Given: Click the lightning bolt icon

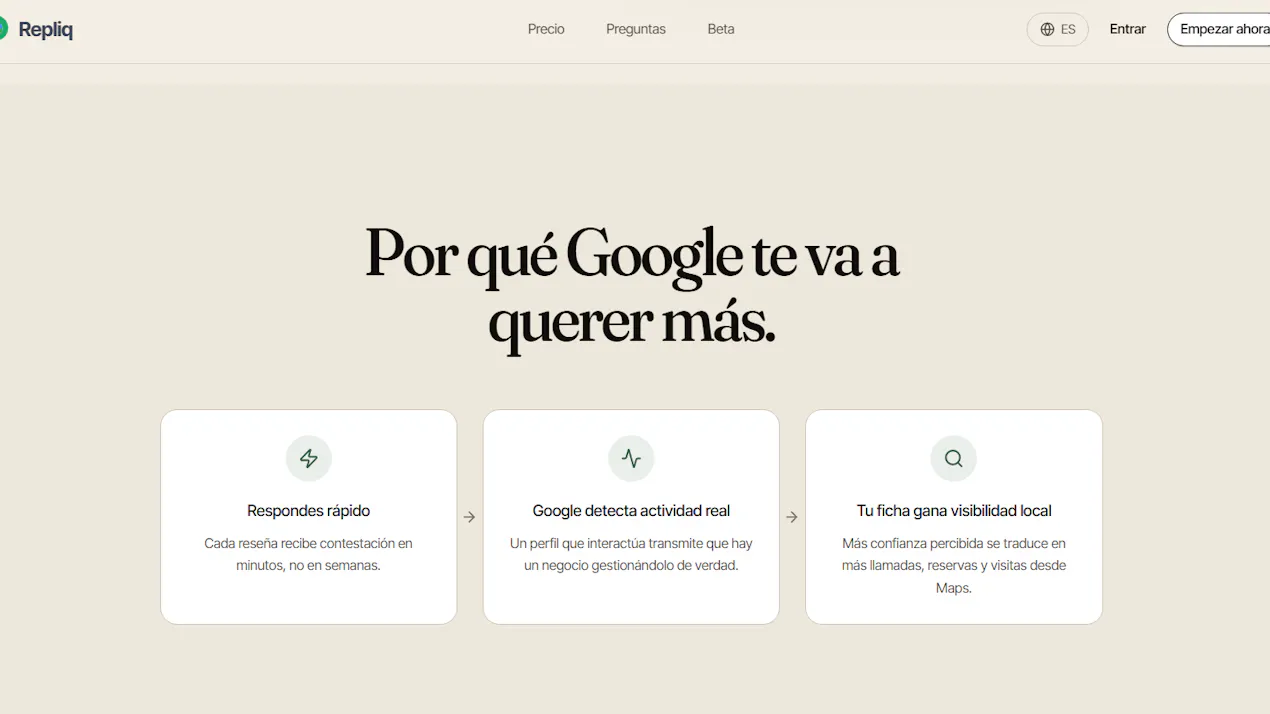Looking at the screenshot, I should click(309, 458).
